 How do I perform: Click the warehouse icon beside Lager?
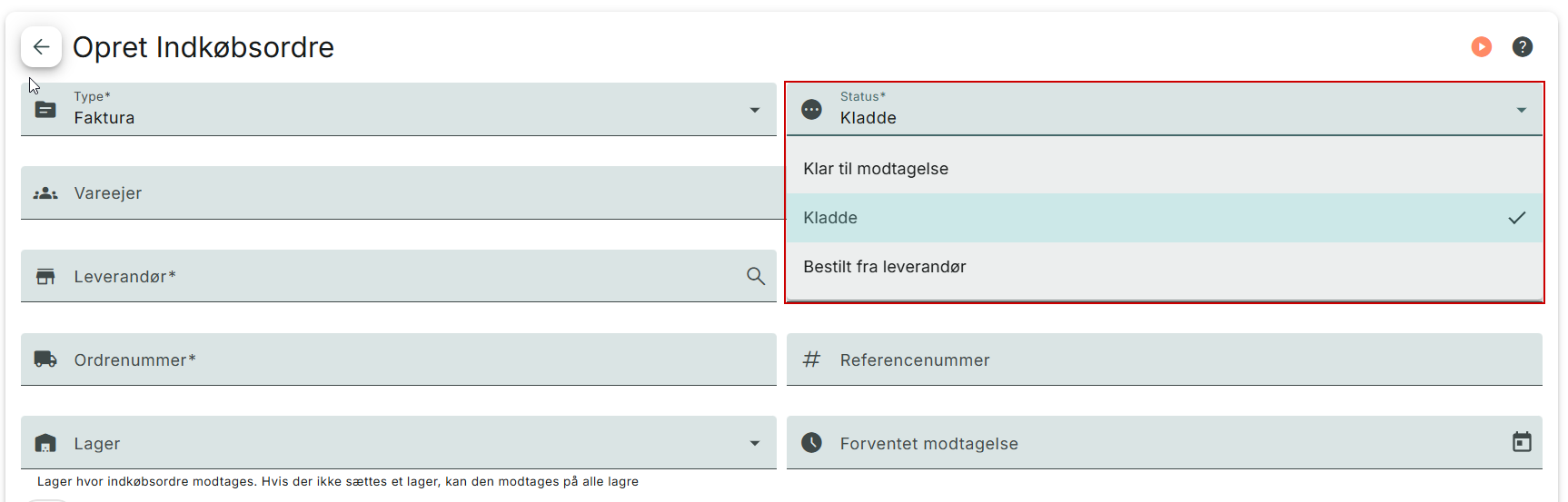coord(45,443)
